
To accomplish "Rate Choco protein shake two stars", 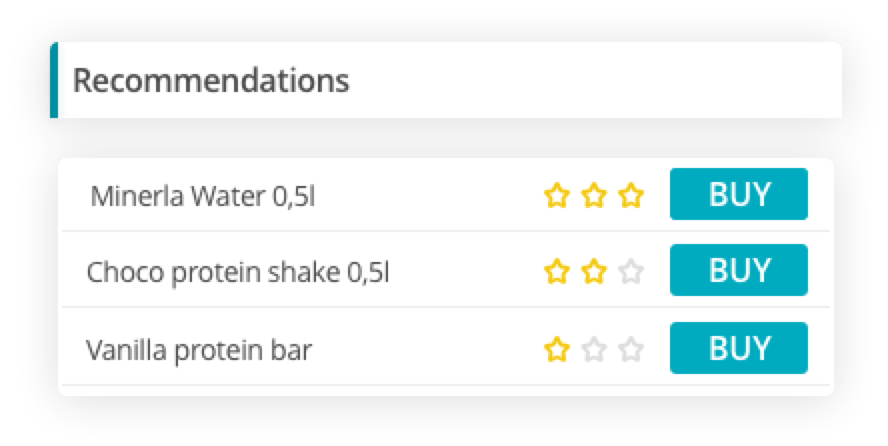I will (593, 271).
